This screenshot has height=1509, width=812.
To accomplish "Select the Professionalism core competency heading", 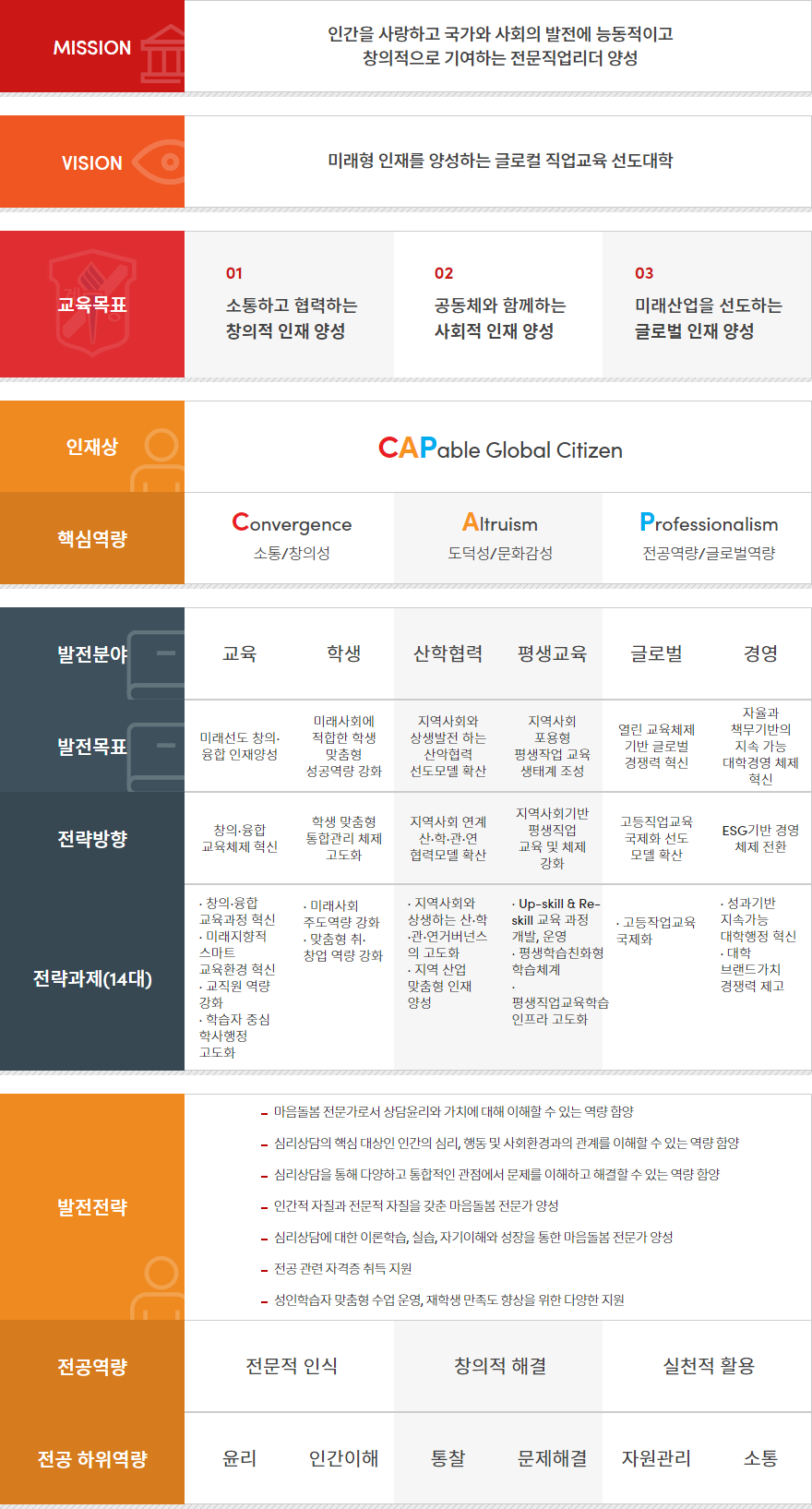I will pos(709,523).
